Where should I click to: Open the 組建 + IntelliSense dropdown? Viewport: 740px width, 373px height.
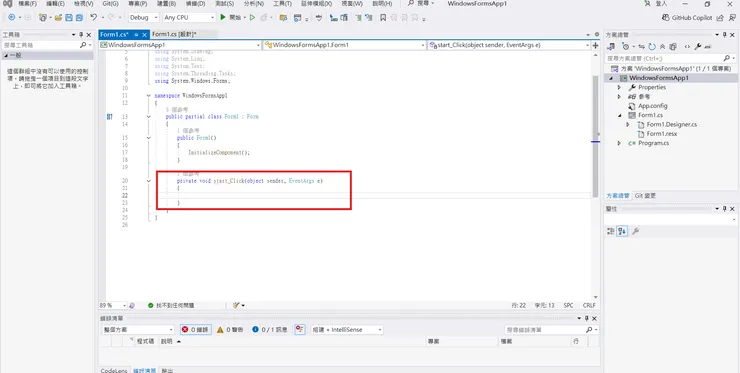point(347,330)
